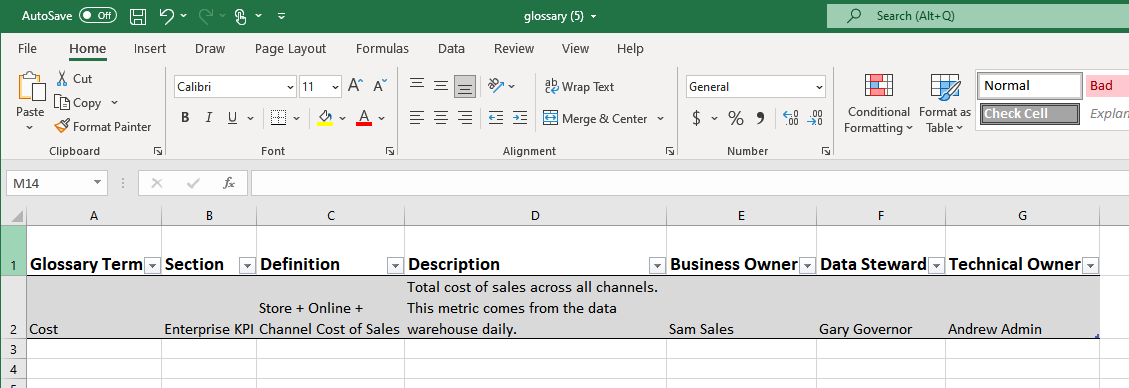Toggle Wrap Text
This screenshot has width=1129, height=388.
[580, 86]
